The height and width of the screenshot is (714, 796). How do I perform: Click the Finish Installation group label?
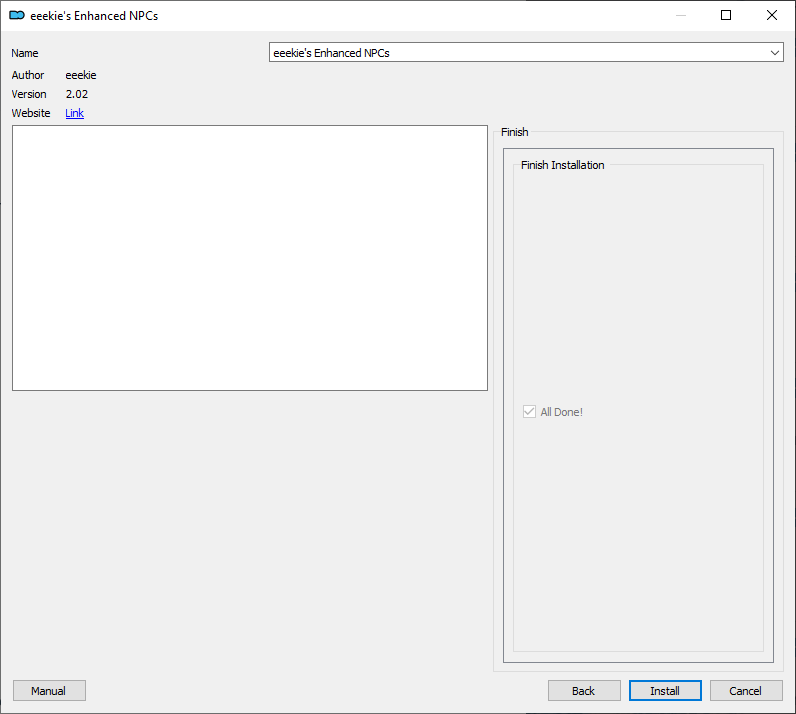pos(562,165)
